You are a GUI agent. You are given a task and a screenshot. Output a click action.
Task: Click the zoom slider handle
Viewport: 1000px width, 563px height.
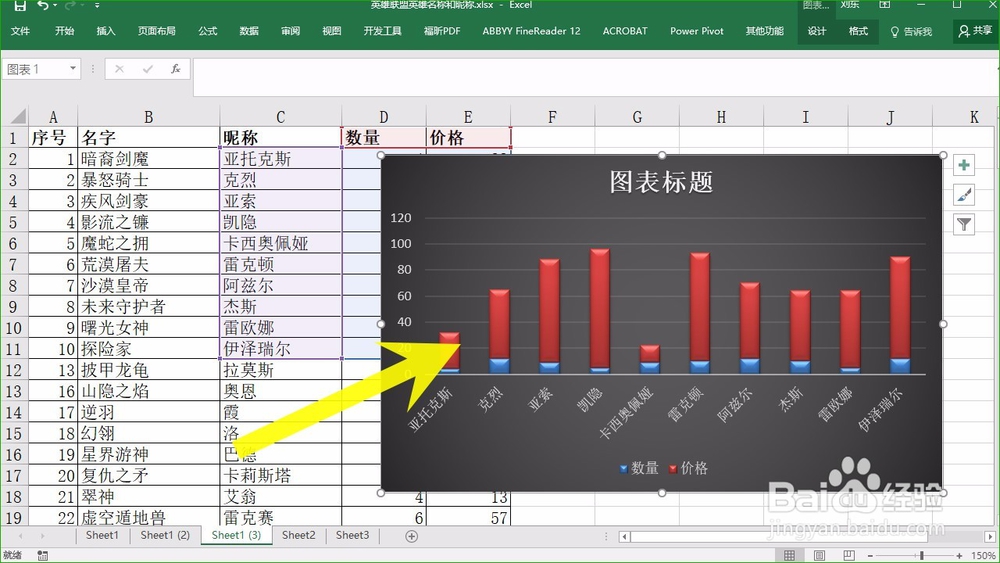coord(922,556)
